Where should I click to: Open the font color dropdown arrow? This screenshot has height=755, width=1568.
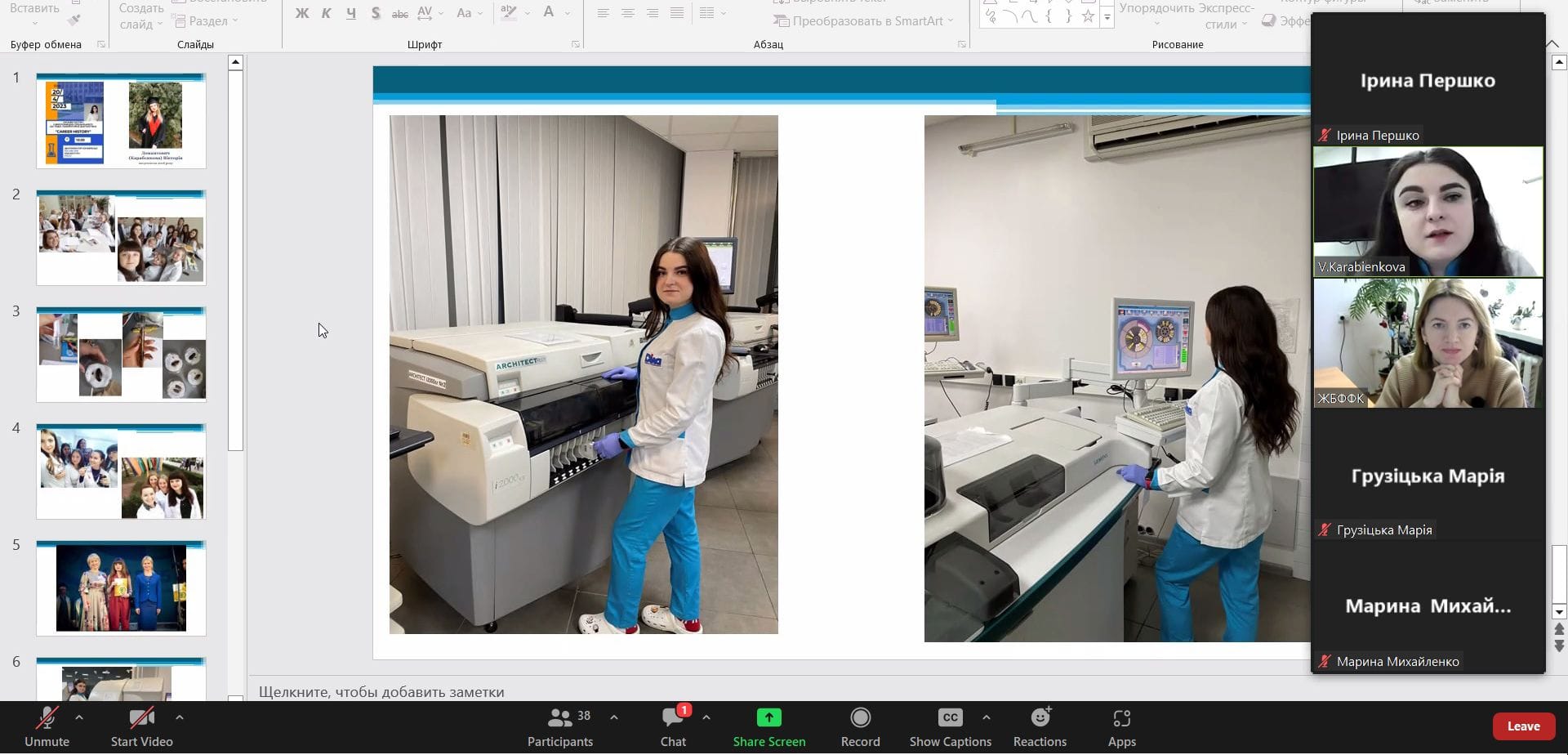[x=568, y=13]
